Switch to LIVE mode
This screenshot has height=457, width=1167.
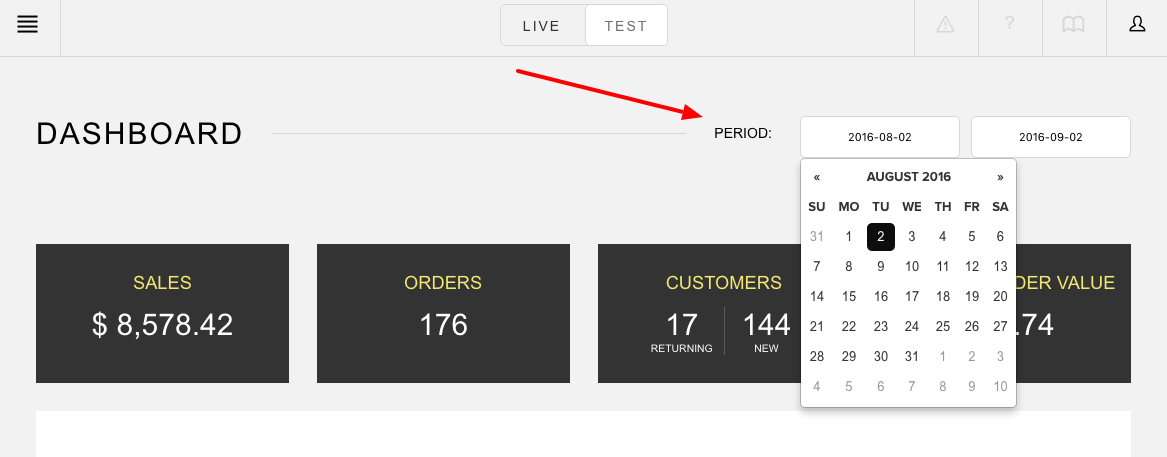[542, 26]
